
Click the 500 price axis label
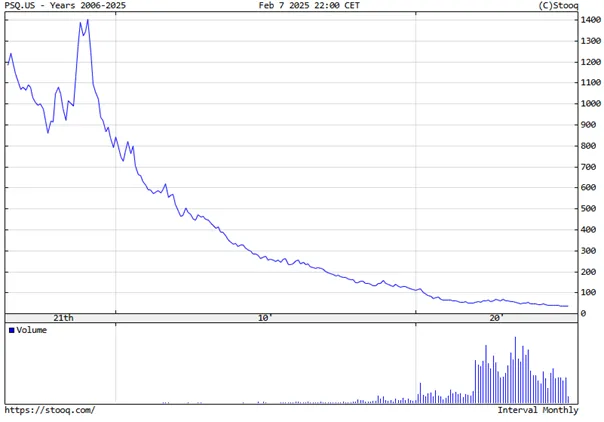click(589, 209)
